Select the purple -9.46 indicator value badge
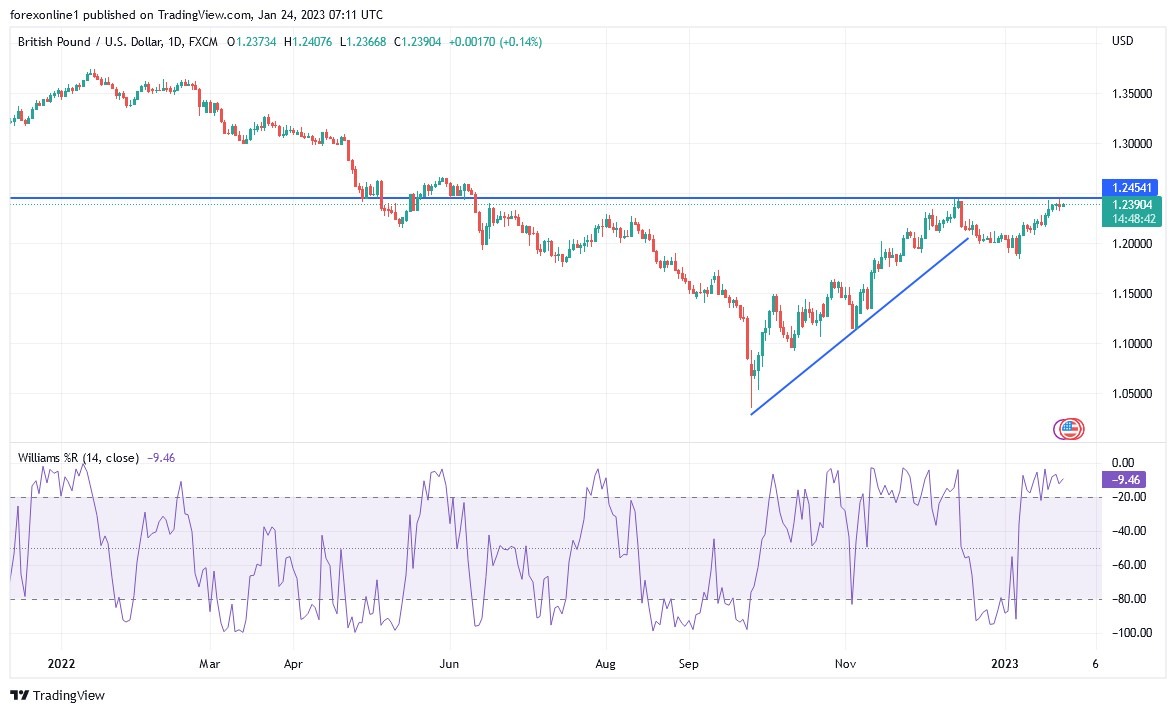1176x713 pixels. coord(1124,480)
